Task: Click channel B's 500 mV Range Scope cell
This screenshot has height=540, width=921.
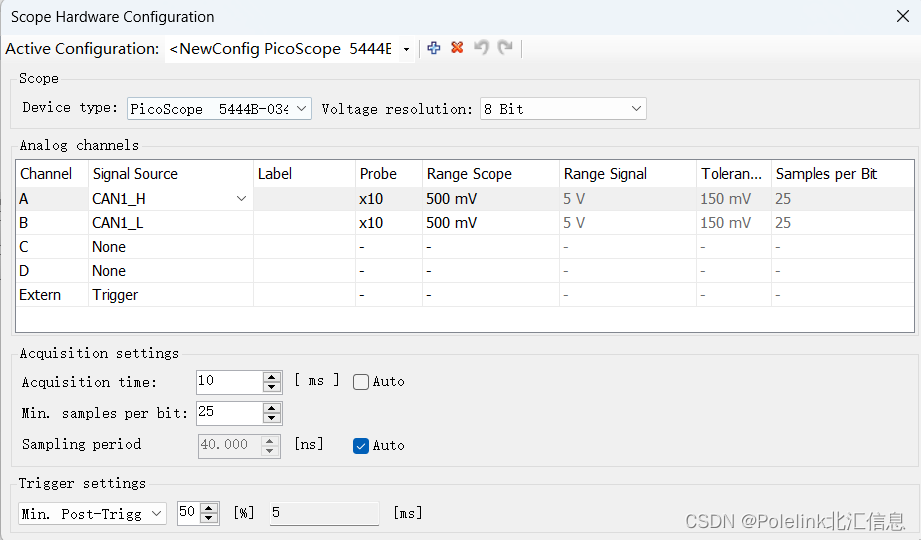Action: click(x=490, y=223)
